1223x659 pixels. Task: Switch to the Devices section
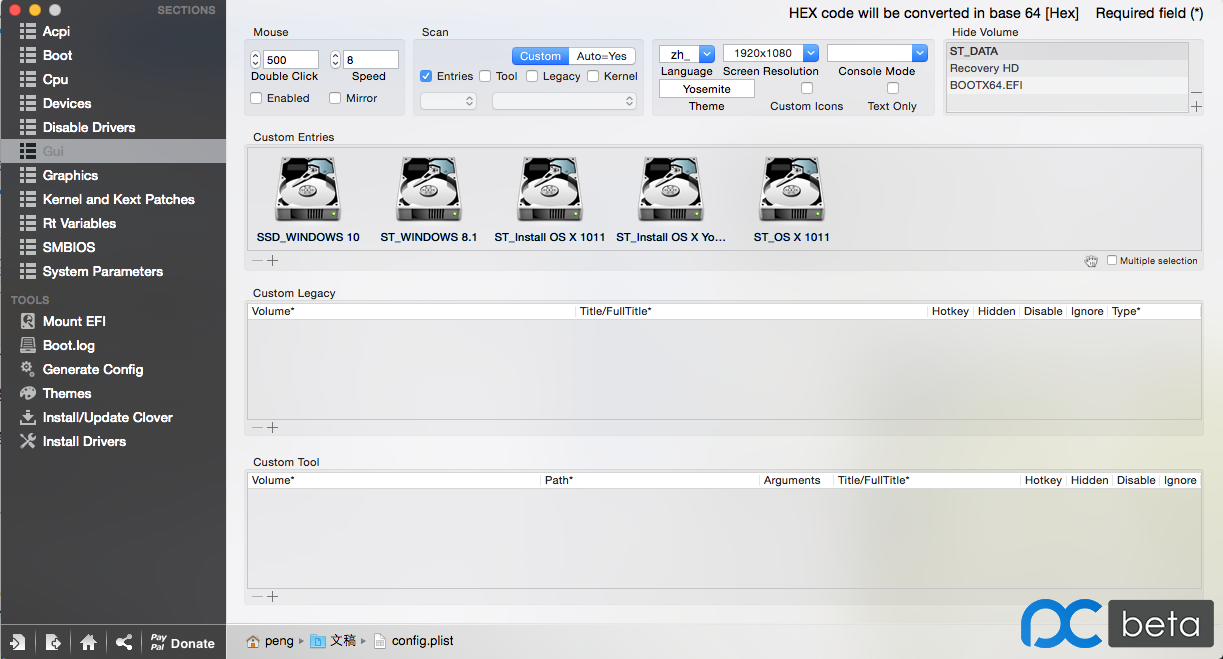pos(113,103)
